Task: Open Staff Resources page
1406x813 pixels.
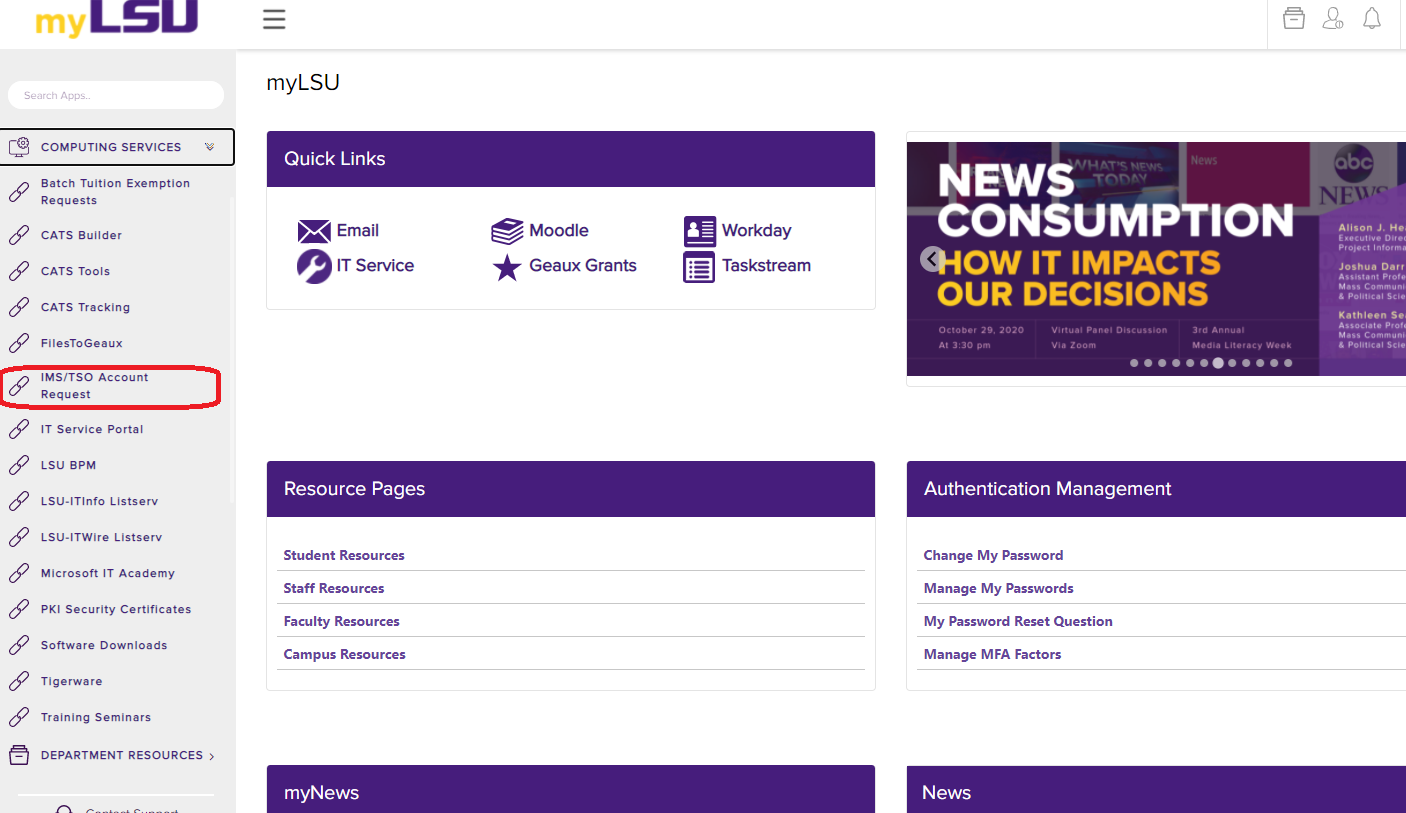Action: click(x=334, y=588)
